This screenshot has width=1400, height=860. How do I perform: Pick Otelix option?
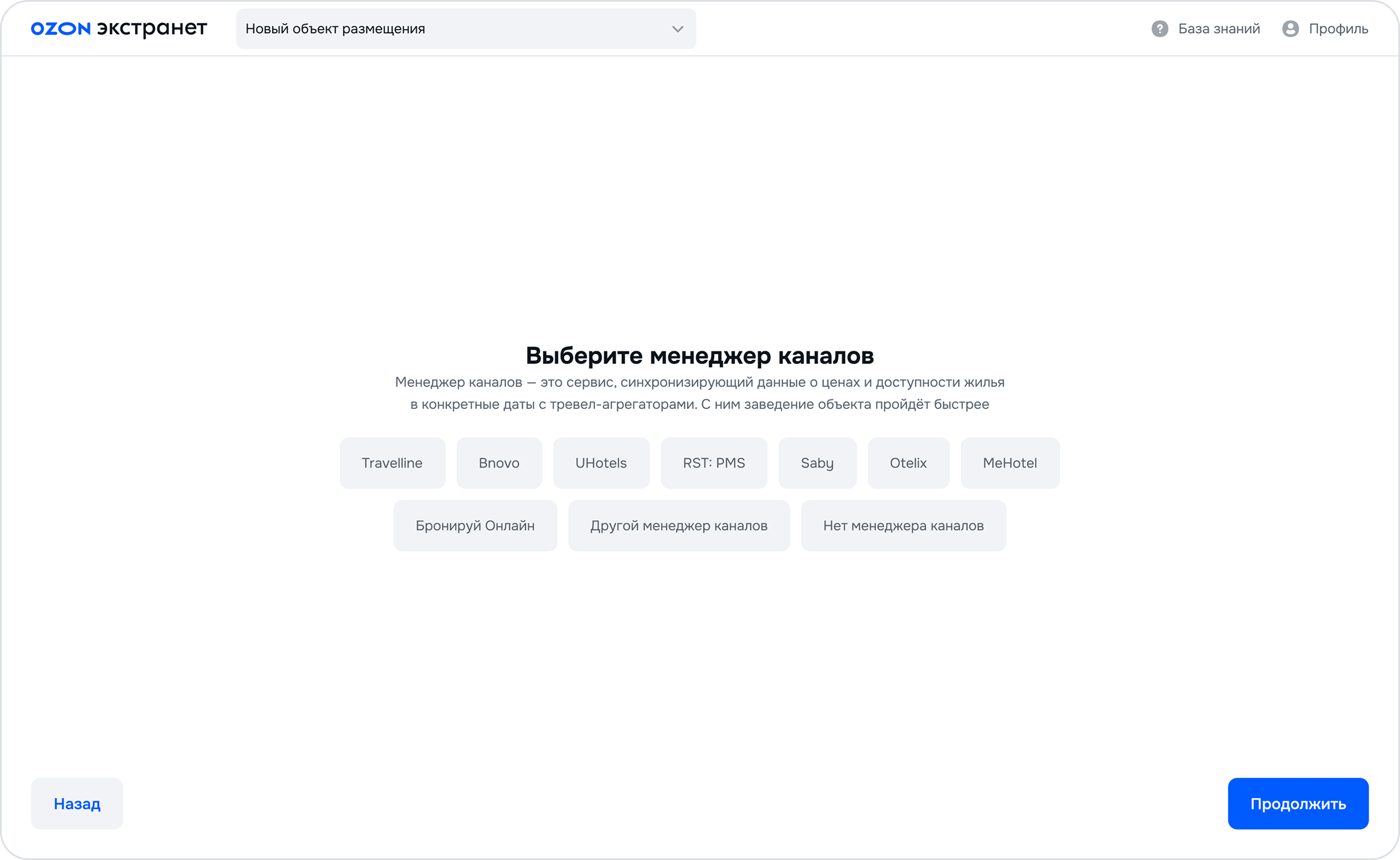pyautogui.click(x=908, y=463)
